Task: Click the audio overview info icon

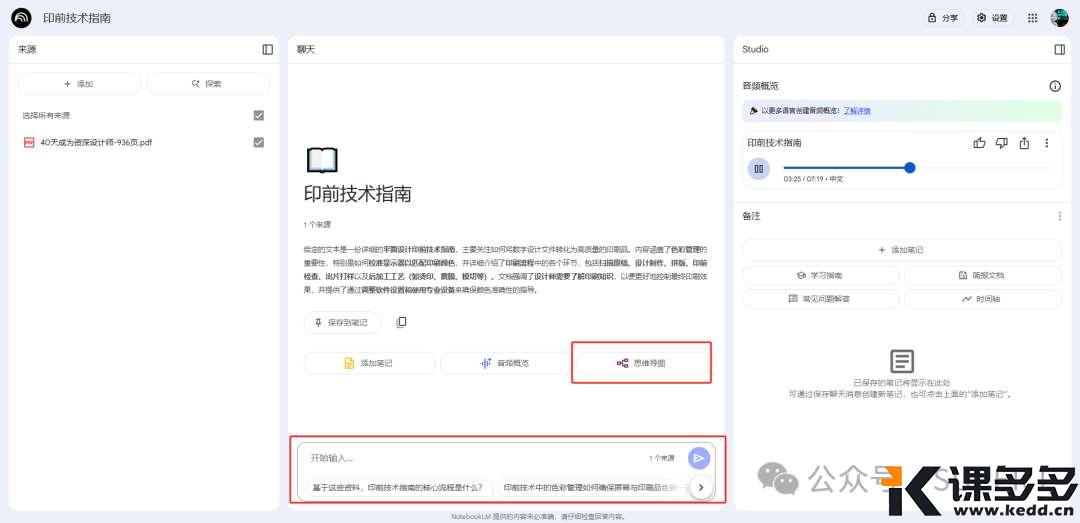Action: click(1054, 86)
